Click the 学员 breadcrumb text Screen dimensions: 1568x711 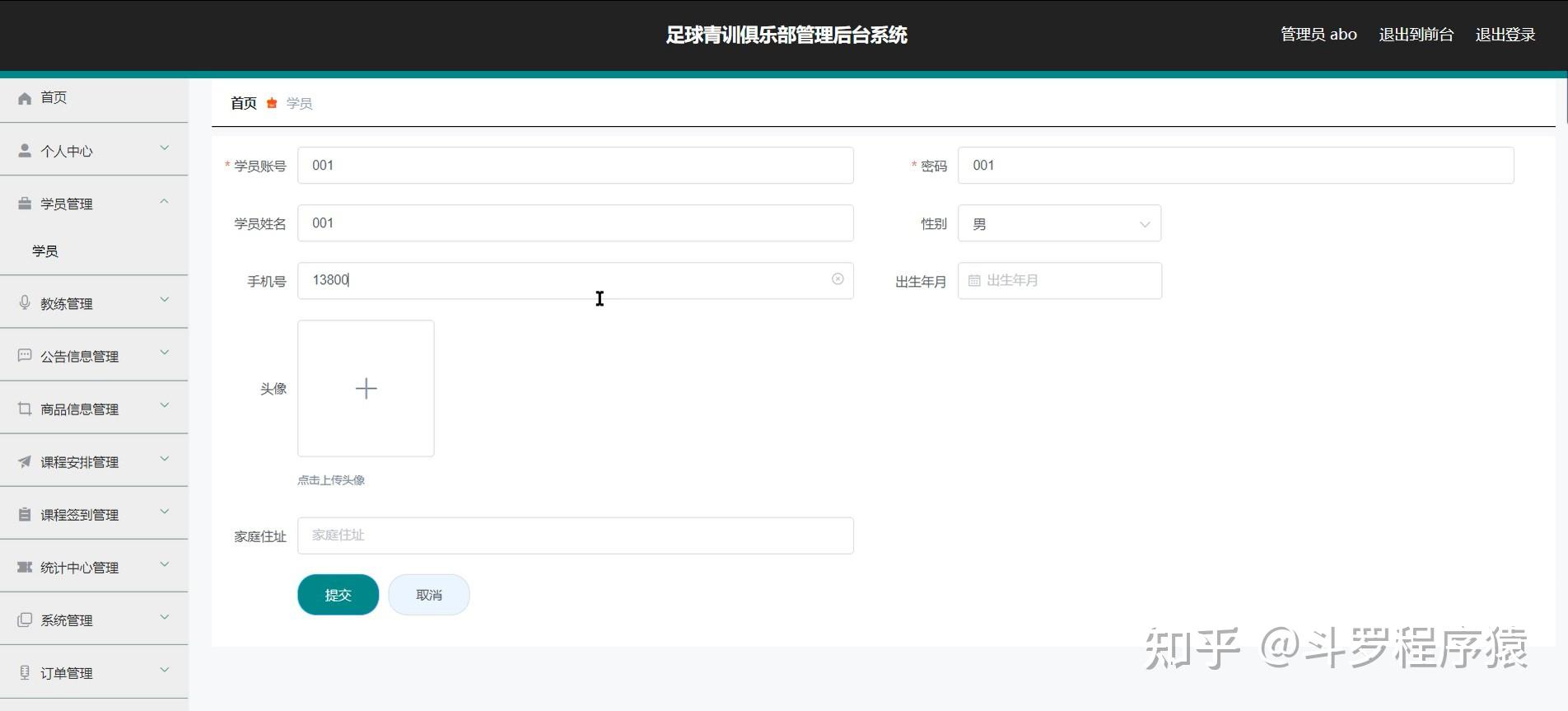pos(299,103)
